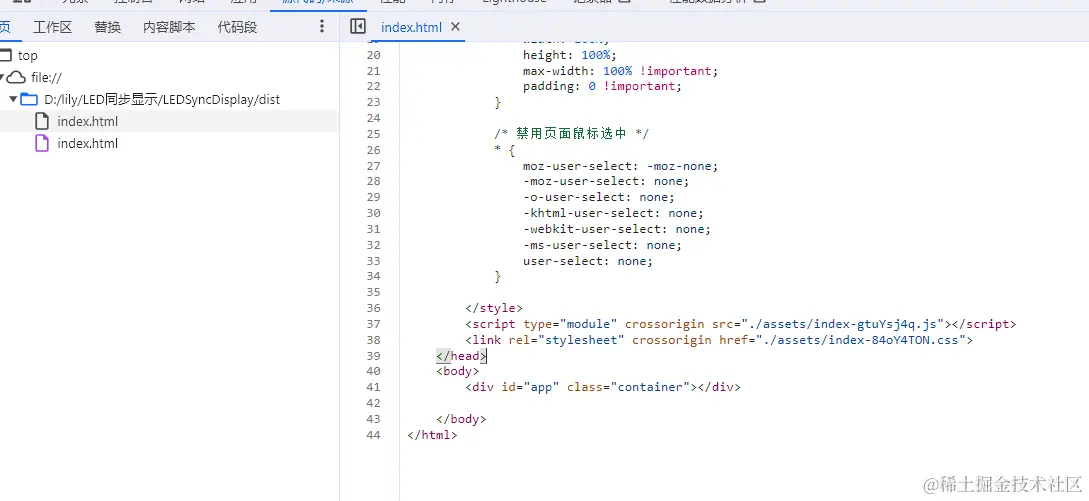Click the div id="app" container line
Screen dimensions: 1089x501
[x=603, y=388]
